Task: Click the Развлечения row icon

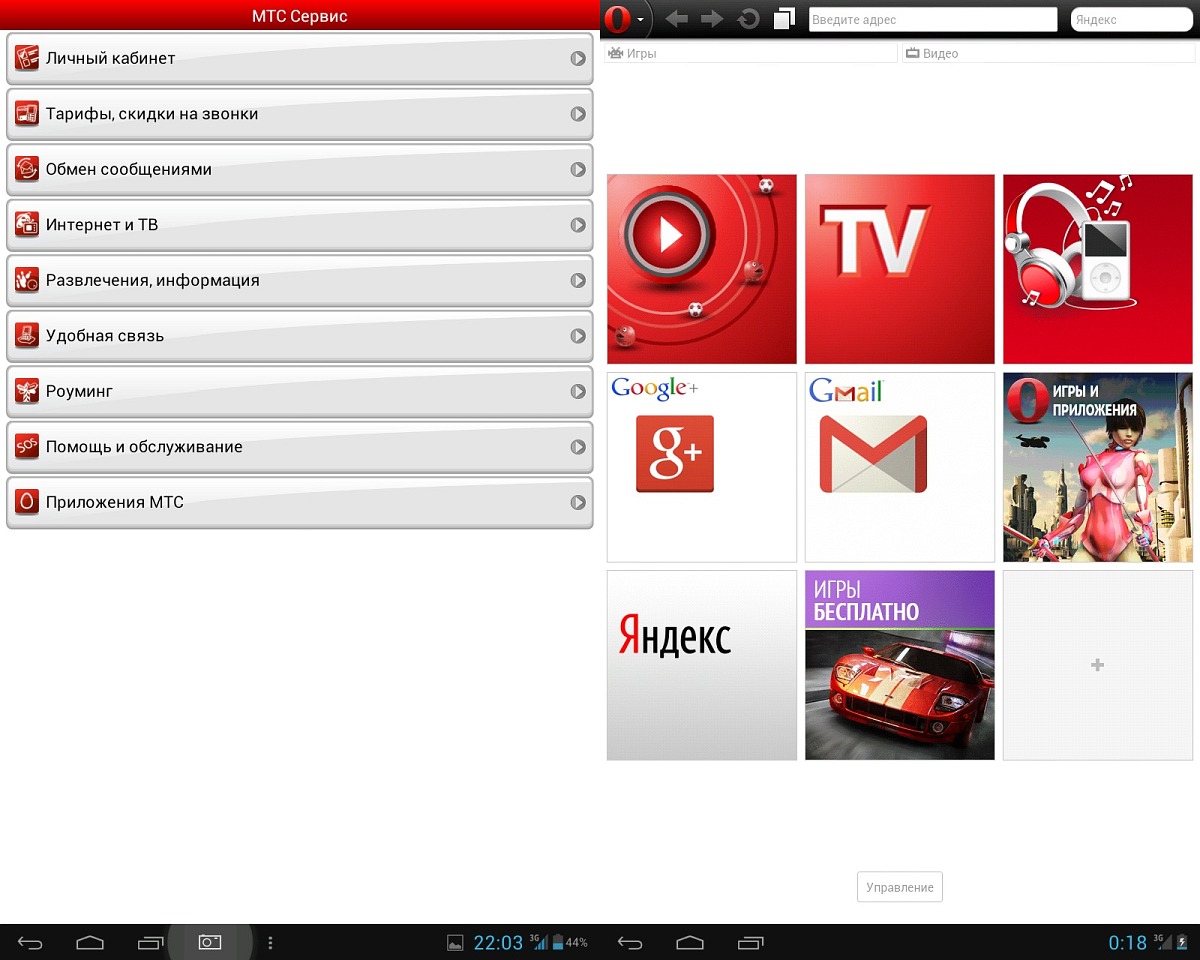Action: click(27, 281)
